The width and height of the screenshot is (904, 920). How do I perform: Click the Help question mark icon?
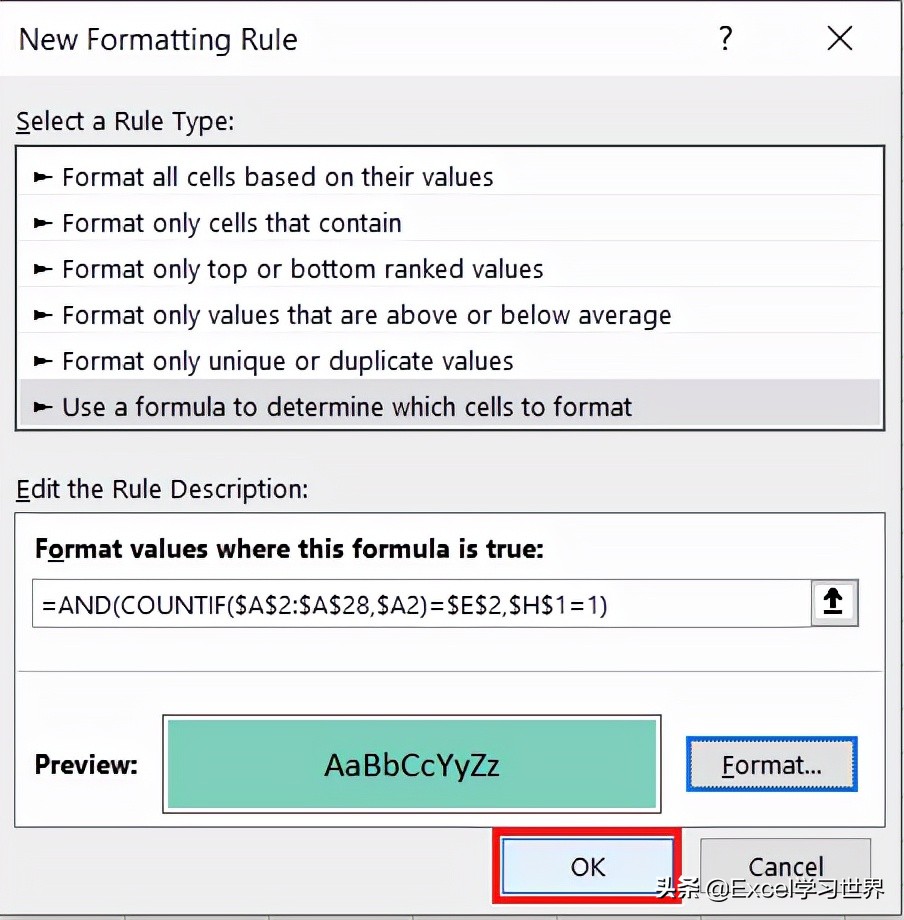tap(726, 40)
